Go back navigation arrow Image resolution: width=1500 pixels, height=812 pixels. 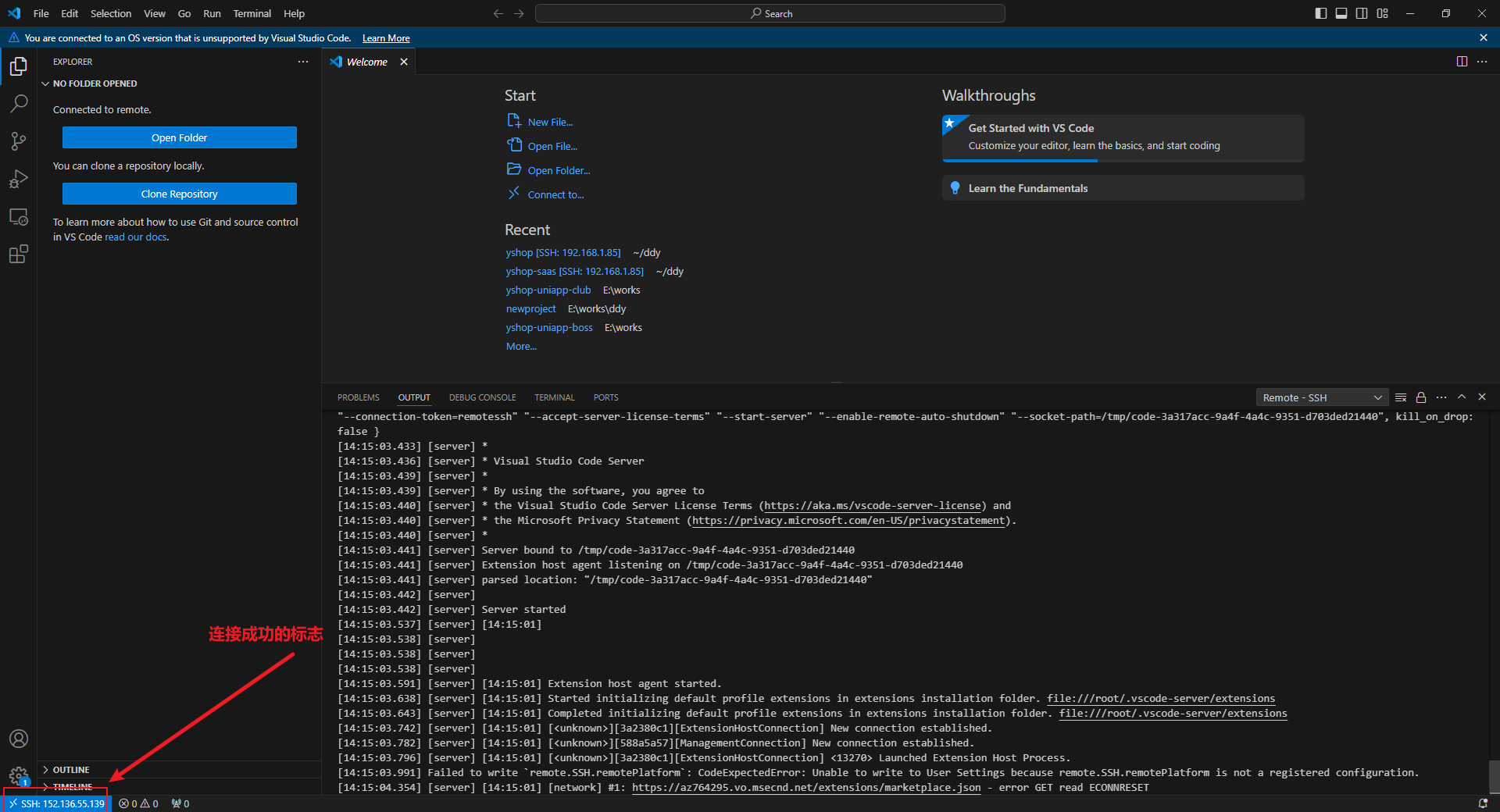point(498,13)
